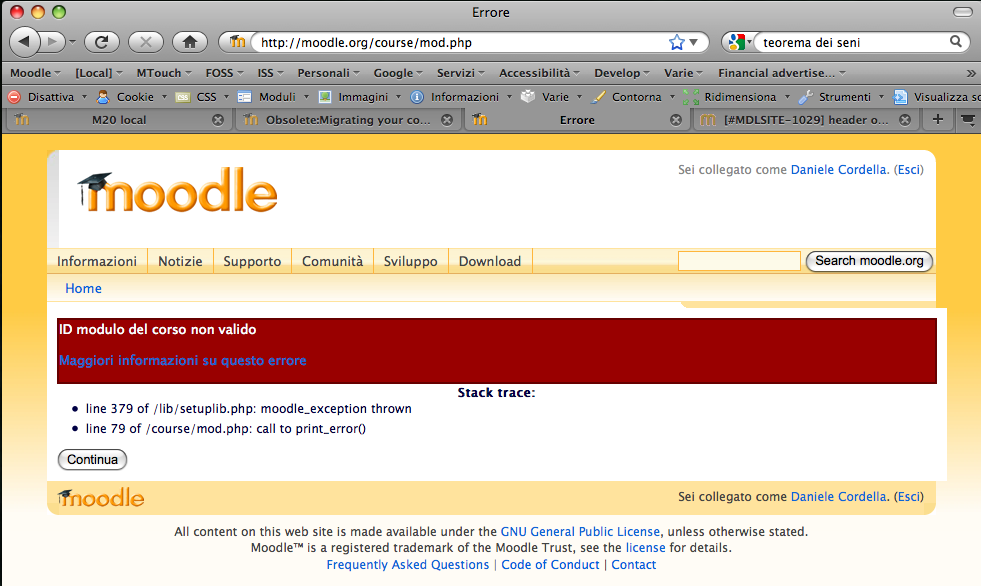Open the browser Home page icon

pos(190,42)
